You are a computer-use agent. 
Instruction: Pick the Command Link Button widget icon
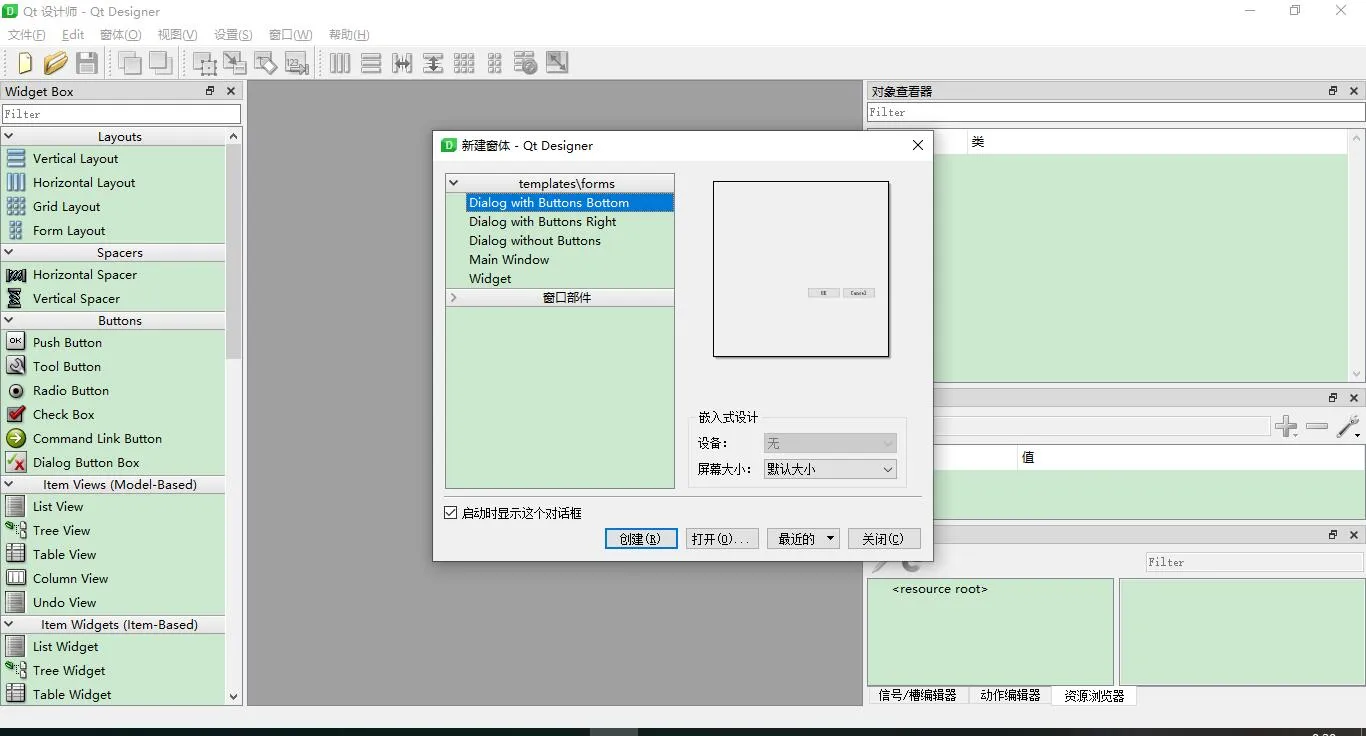[16, 438]
